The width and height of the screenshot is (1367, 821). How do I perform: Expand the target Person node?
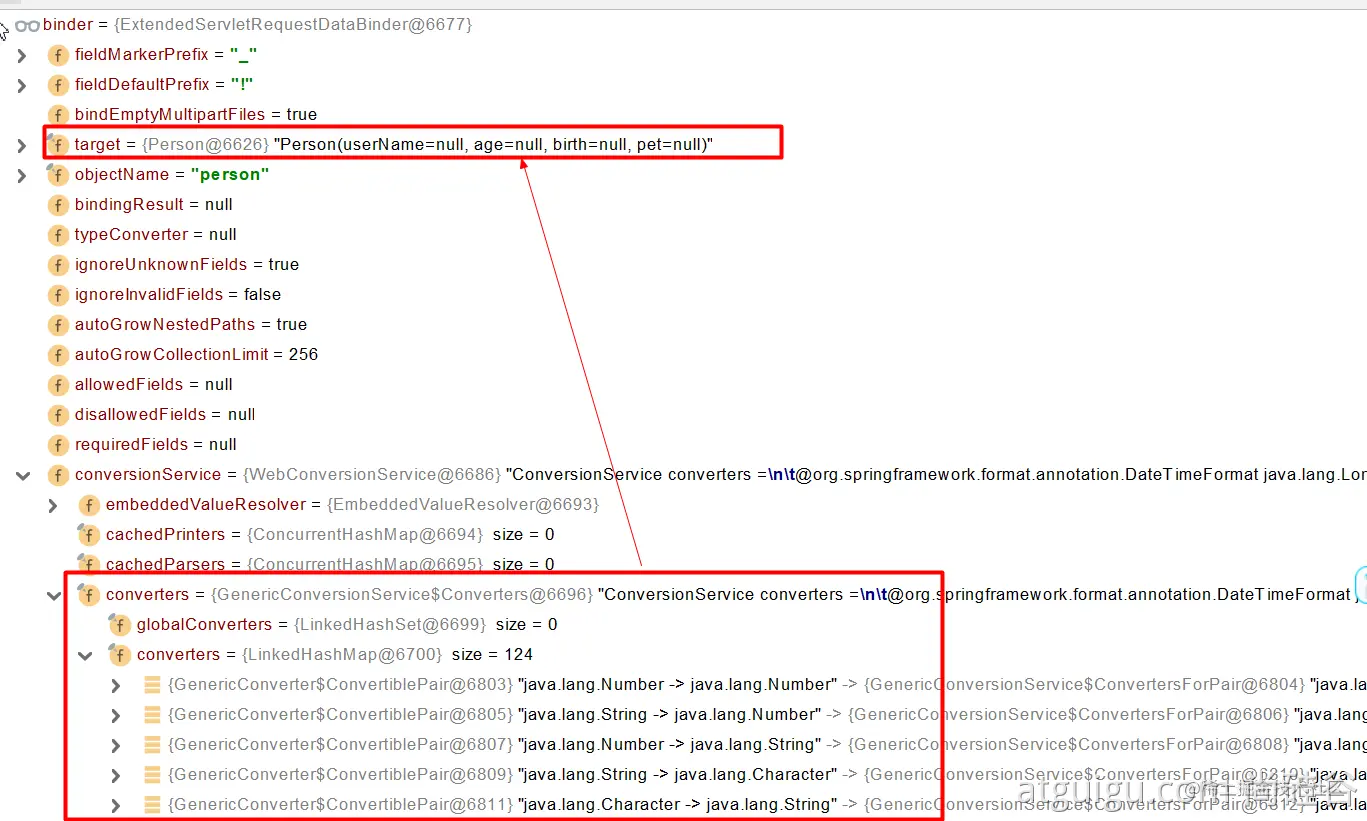[x=22, y=146]
